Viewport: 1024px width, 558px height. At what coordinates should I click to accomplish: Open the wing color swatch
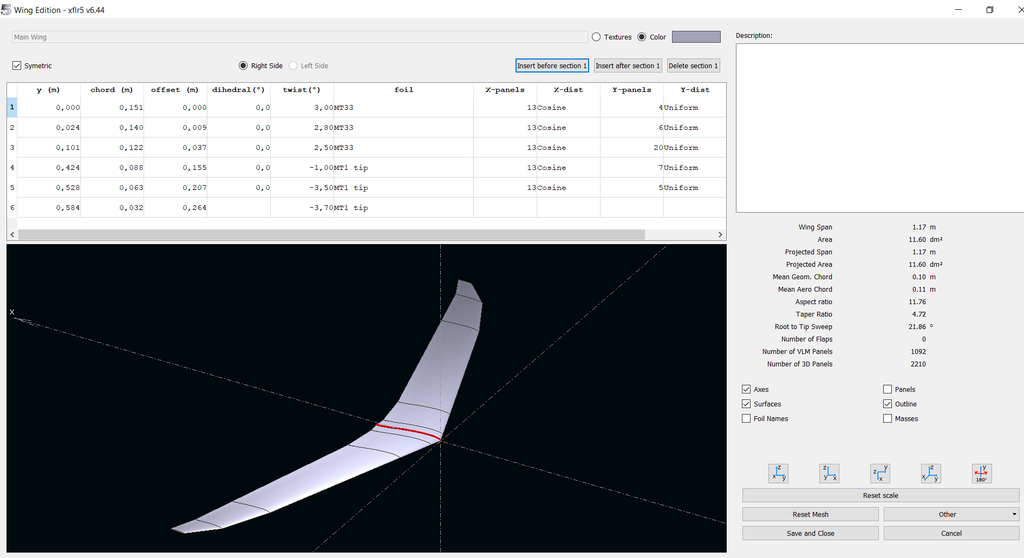[695, 37]
